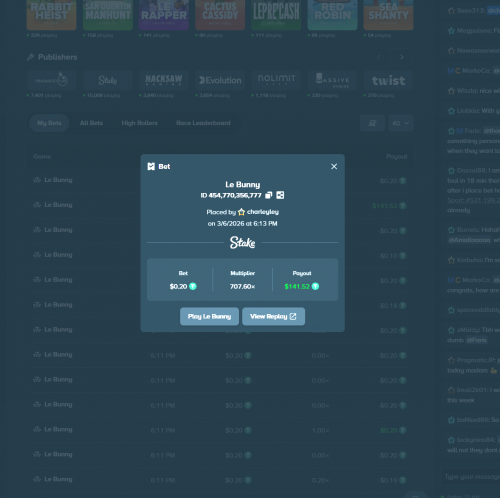The width and height of the screenshot is (500, 498).
Task: Select the My Bets tab
Action: (x=49, y=123)
